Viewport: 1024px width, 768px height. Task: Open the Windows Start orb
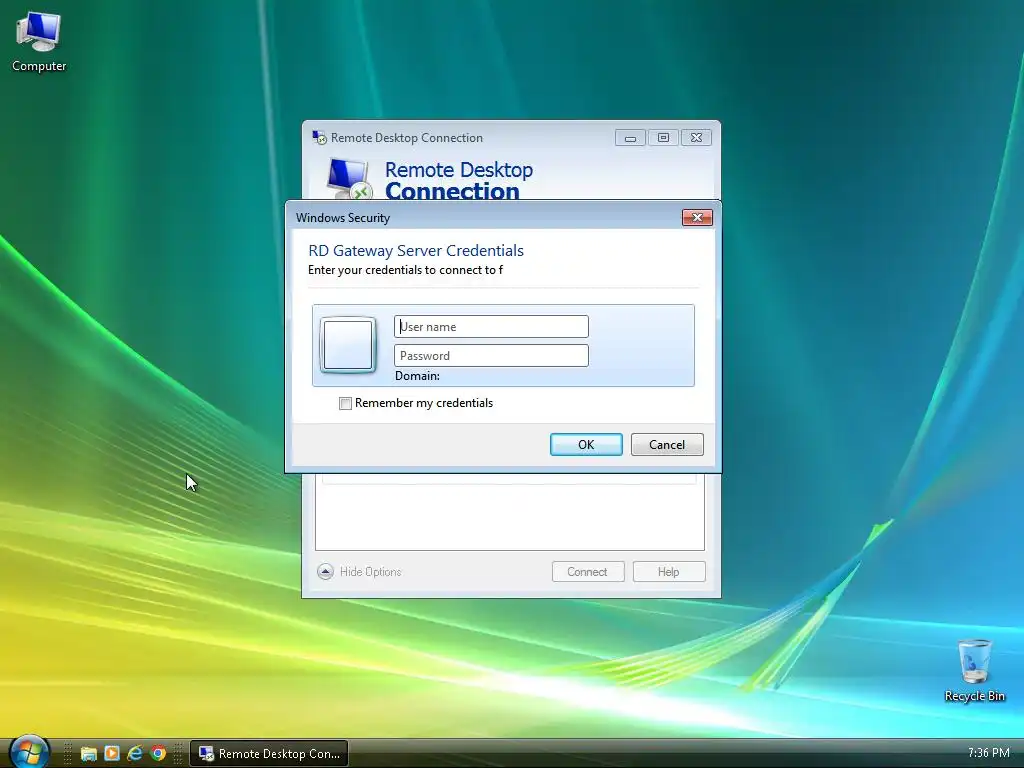(x=29, y=752)
